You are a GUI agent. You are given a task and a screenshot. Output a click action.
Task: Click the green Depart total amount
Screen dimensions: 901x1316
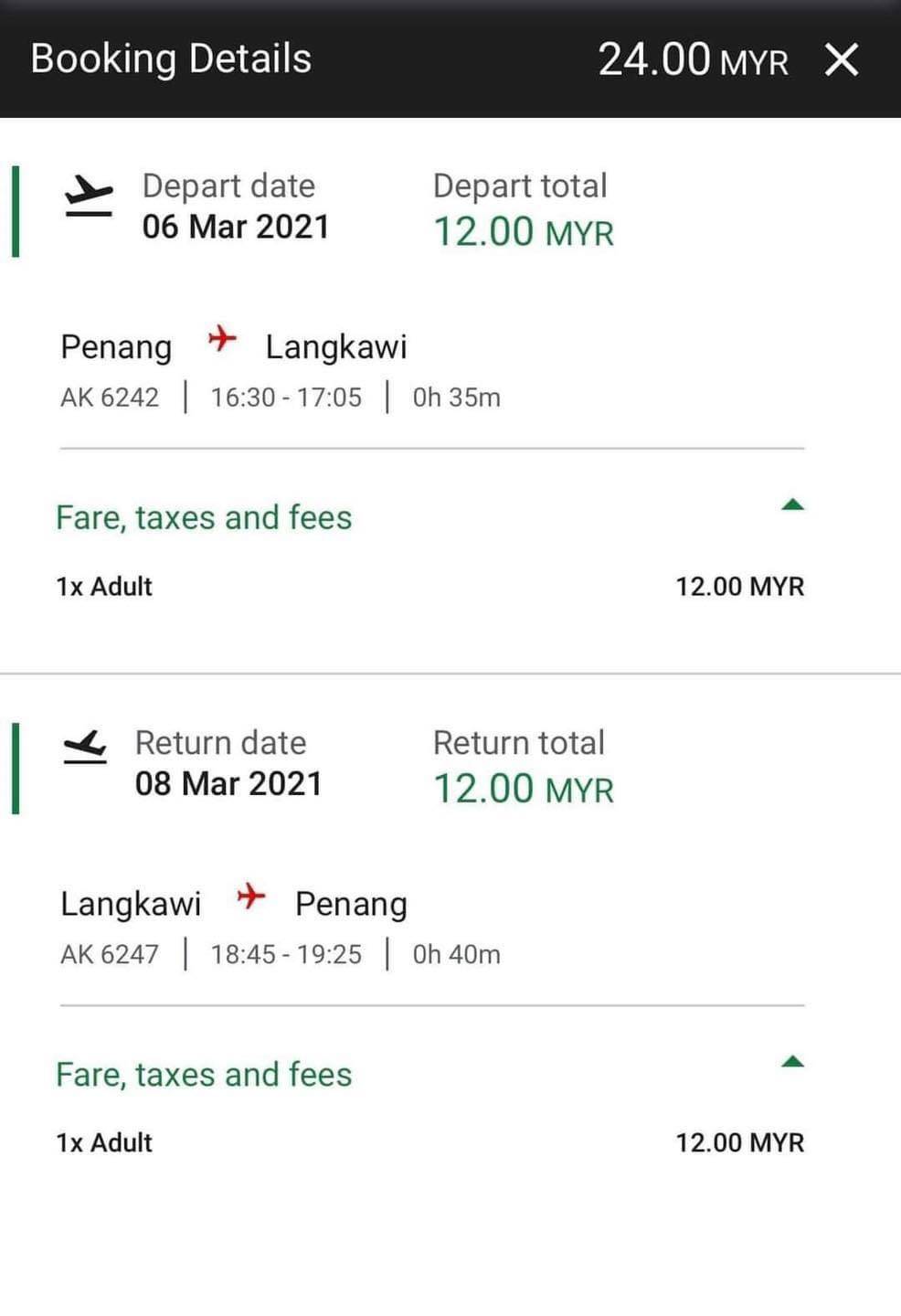(523, 232)
